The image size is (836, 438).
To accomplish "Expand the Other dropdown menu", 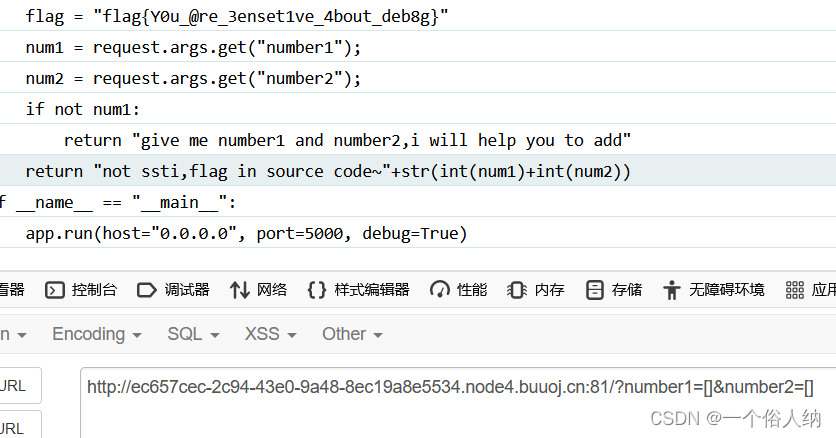I will (352, 334).
